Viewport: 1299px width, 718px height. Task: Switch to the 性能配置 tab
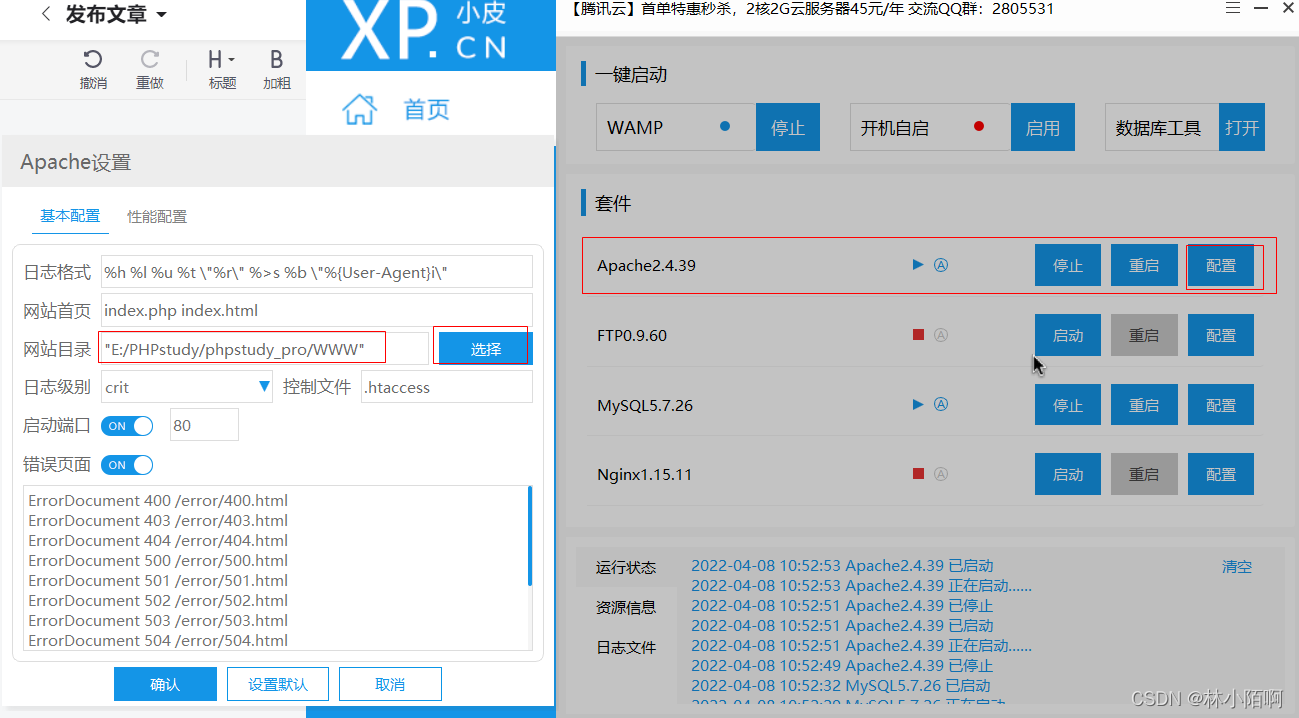coord(157,216)
